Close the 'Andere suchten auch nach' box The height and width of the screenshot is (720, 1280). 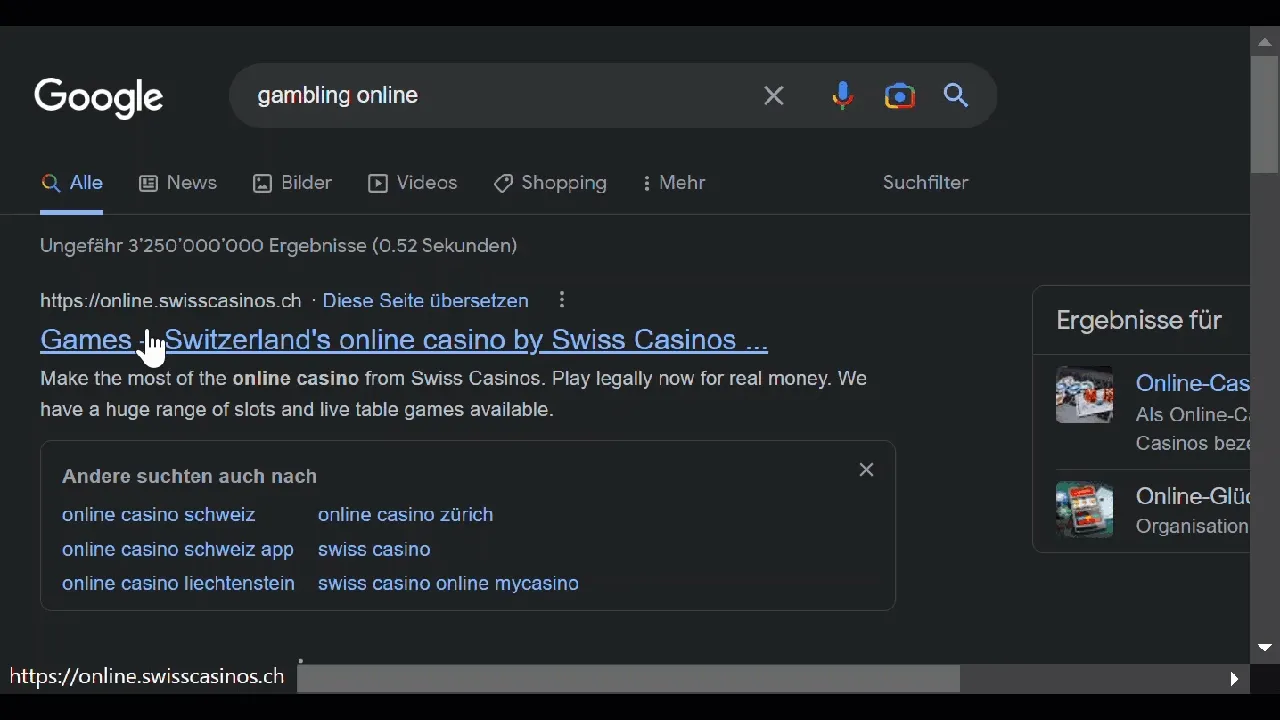tap(867, 470)
